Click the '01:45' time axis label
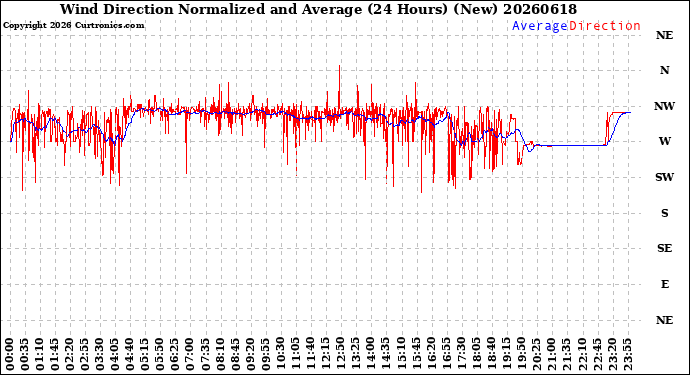Viewport: 690px width, 375px height. pos(55,355)
